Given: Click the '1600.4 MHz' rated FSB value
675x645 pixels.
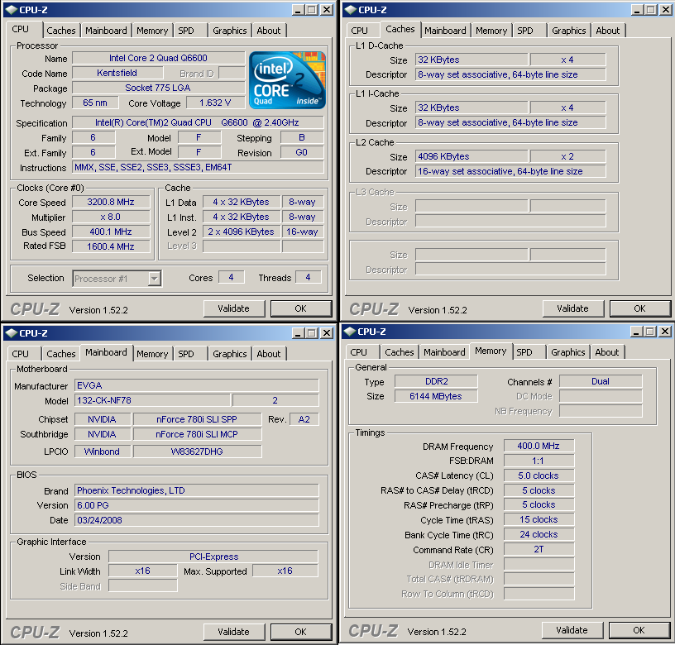Looking at the screenshot, I should tap(111, 247).
